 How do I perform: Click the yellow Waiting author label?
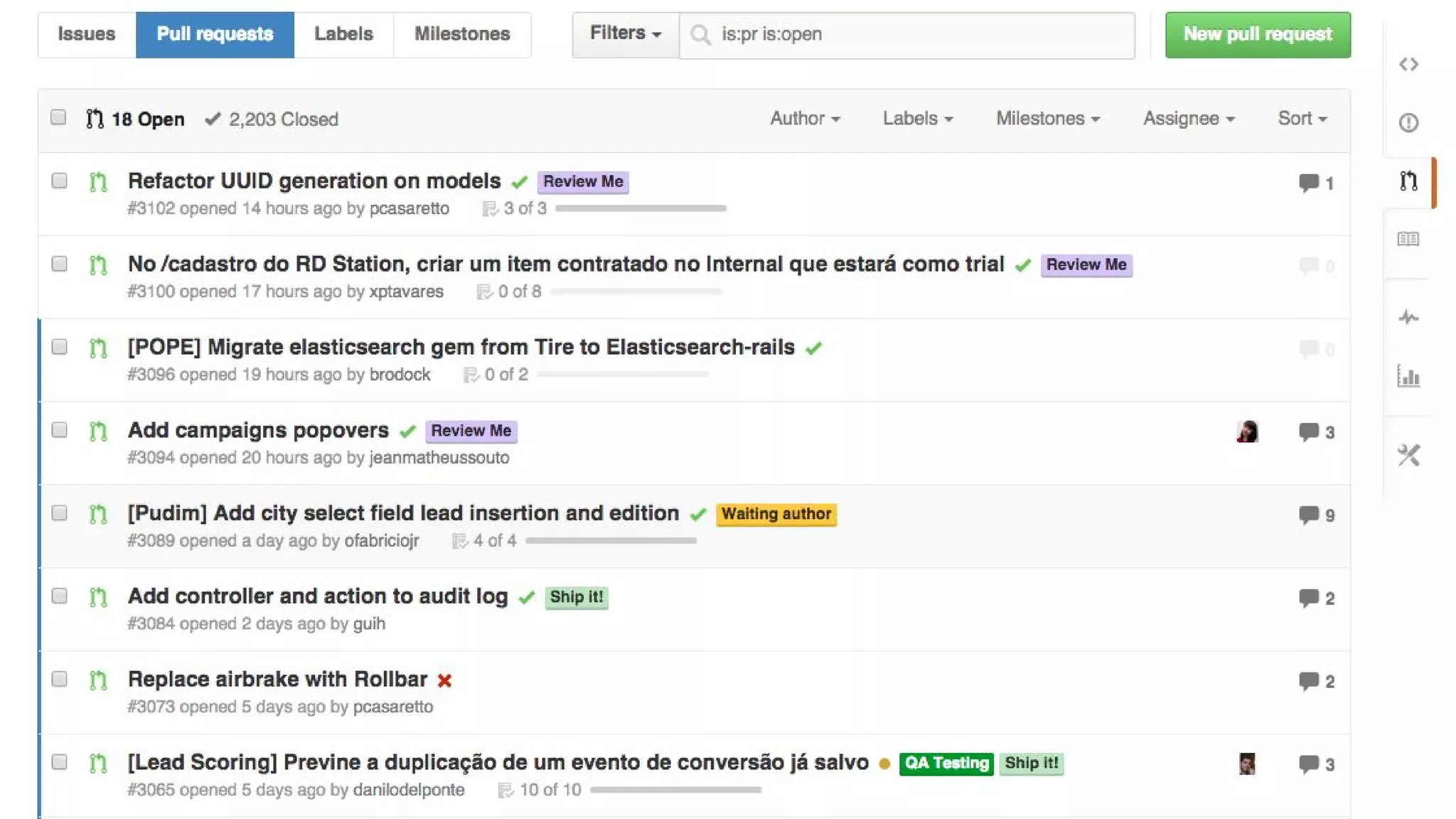click(776, 514)
